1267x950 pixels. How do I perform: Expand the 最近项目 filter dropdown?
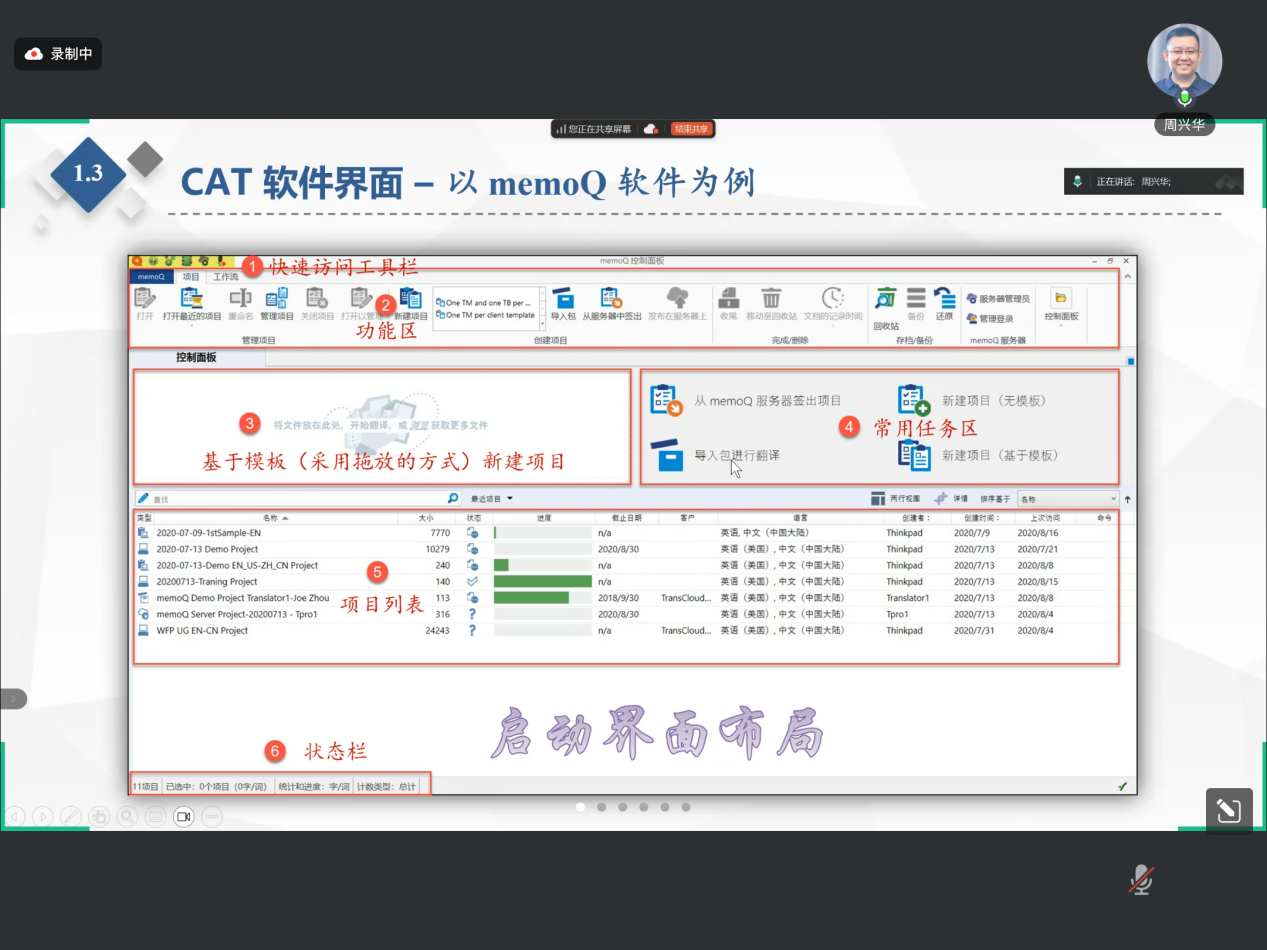click(492, 498)
